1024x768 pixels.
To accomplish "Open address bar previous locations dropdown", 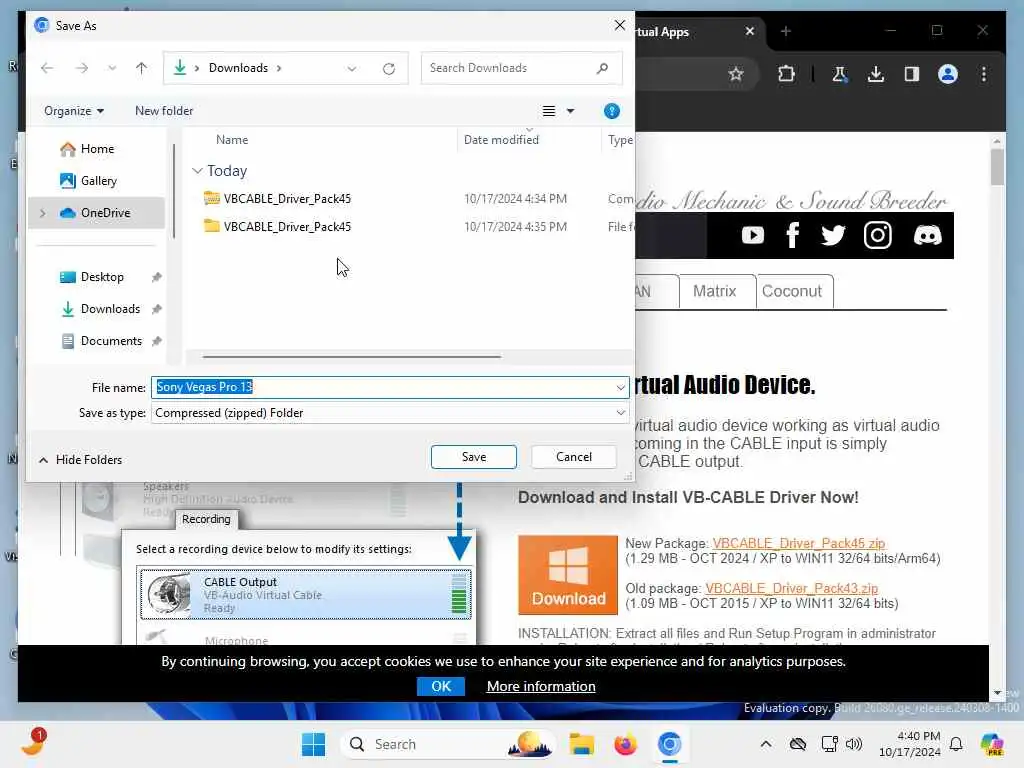I will (352, 69).
